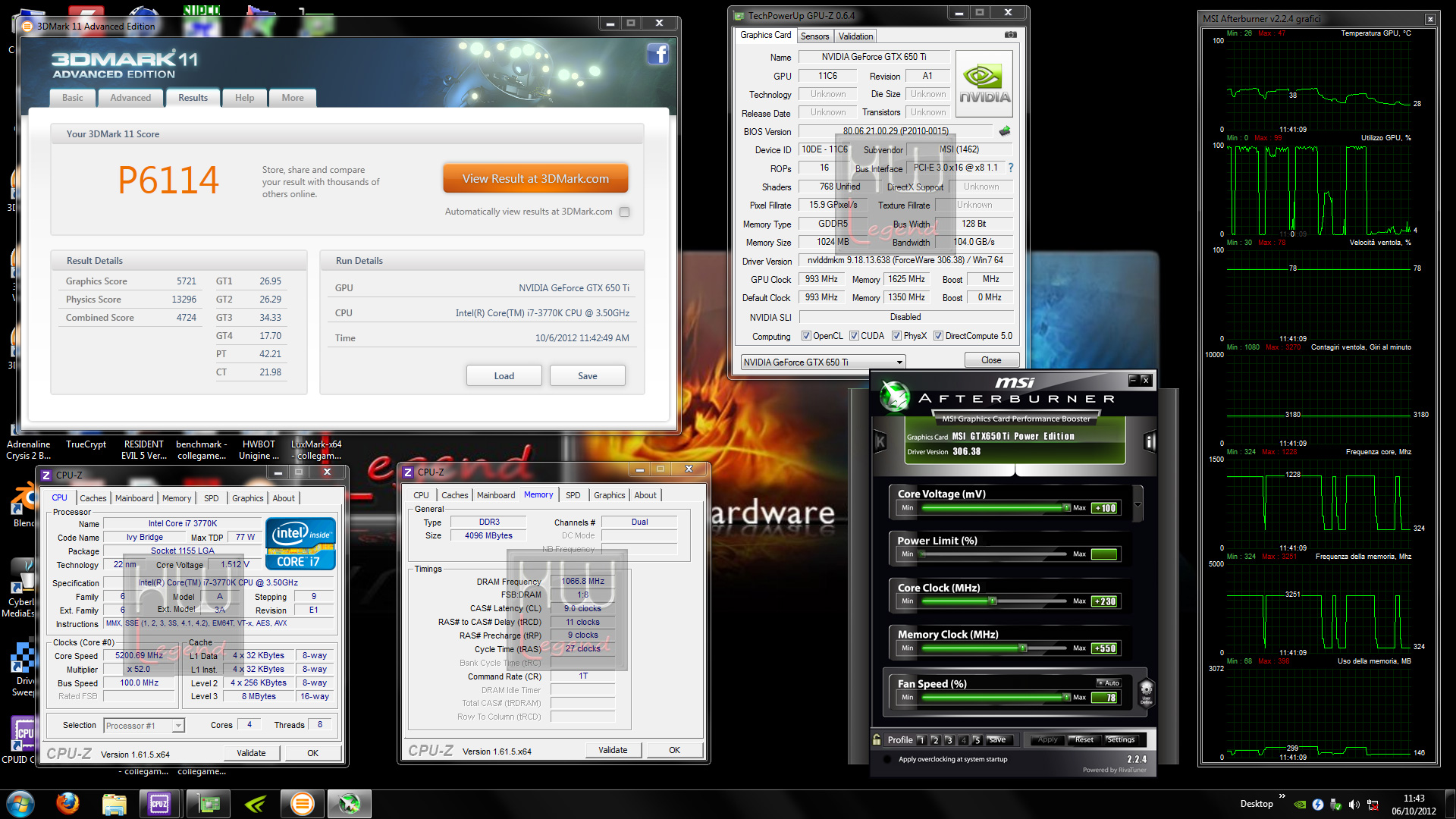Click the Intel Core i7 logo in CPU-Z
This screenshot has height=819, width=1456.
pos(300,543)
